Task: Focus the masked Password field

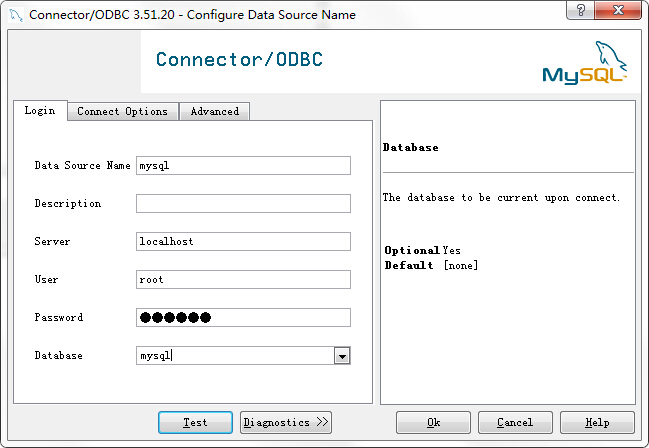Action: 243,317
